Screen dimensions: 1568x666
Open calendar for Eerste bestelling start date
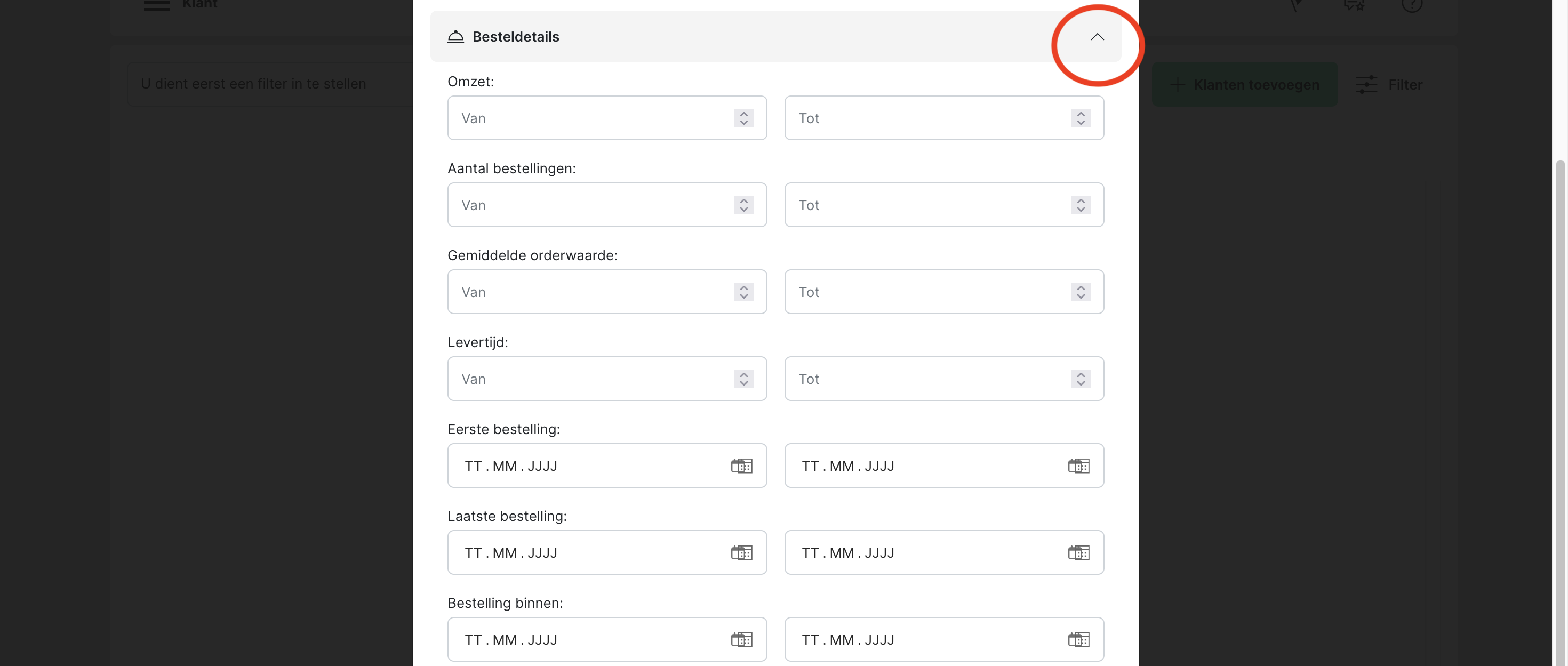click(741, 466)
